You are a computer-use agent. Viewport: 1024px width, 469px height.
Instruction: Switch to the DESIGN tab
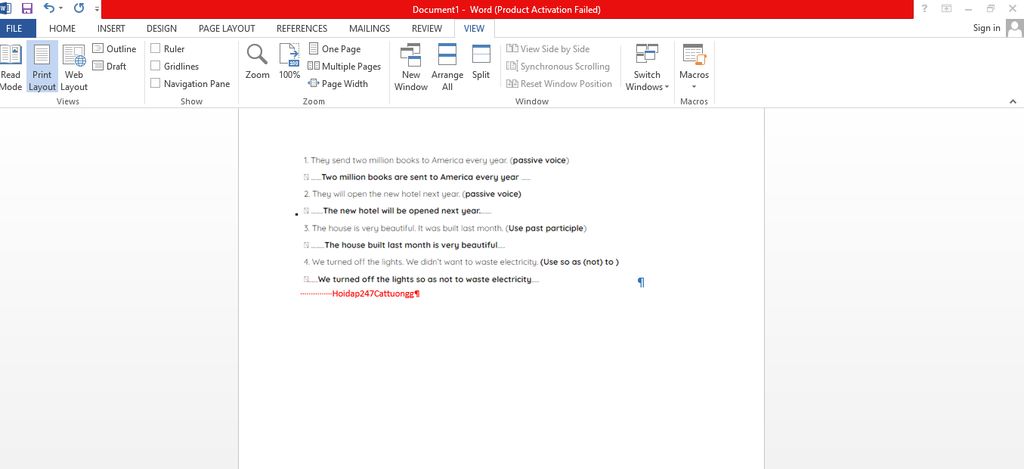161,29
